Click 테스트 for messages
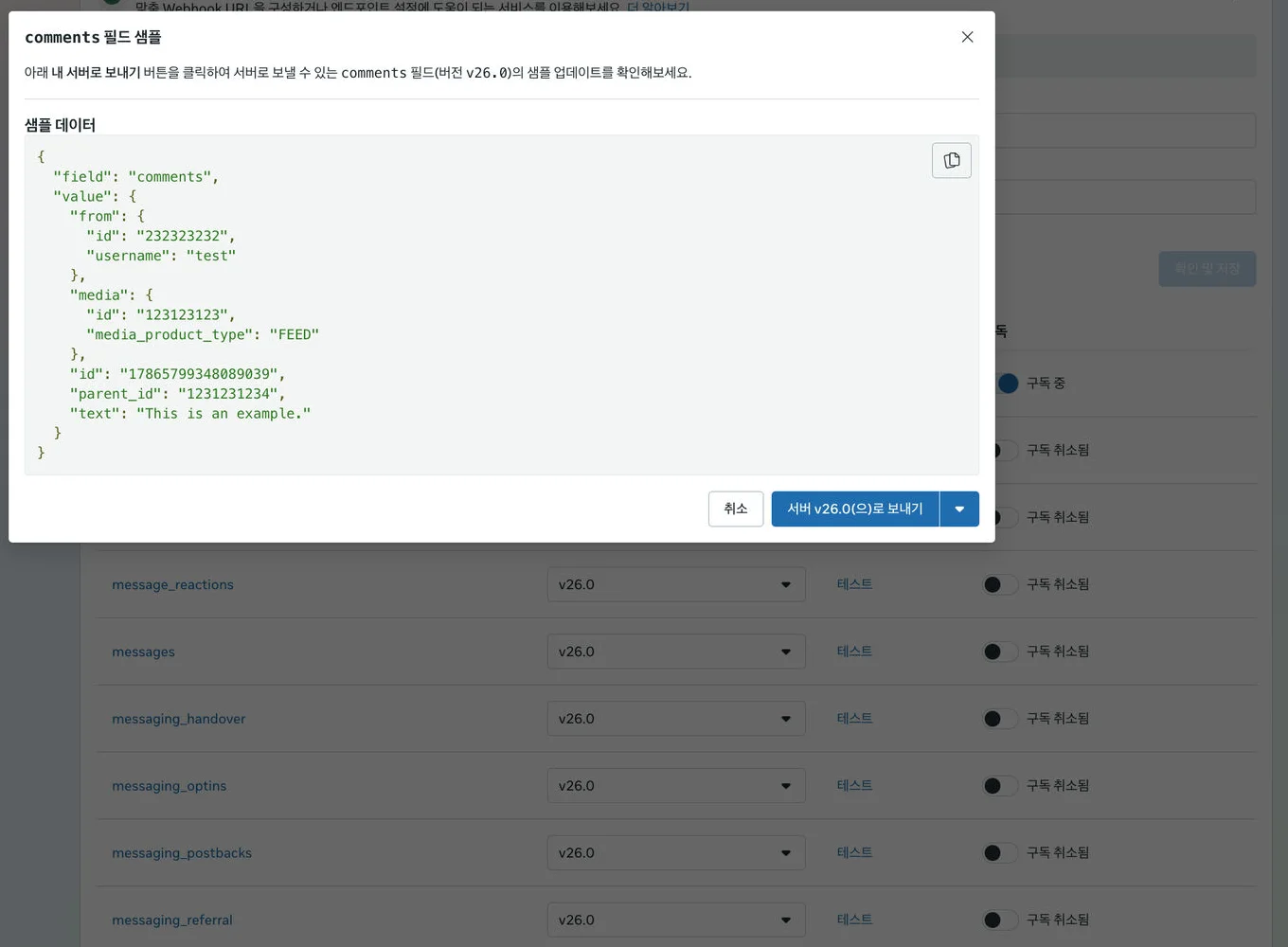The image size is (1288, 947). point(854,652)
